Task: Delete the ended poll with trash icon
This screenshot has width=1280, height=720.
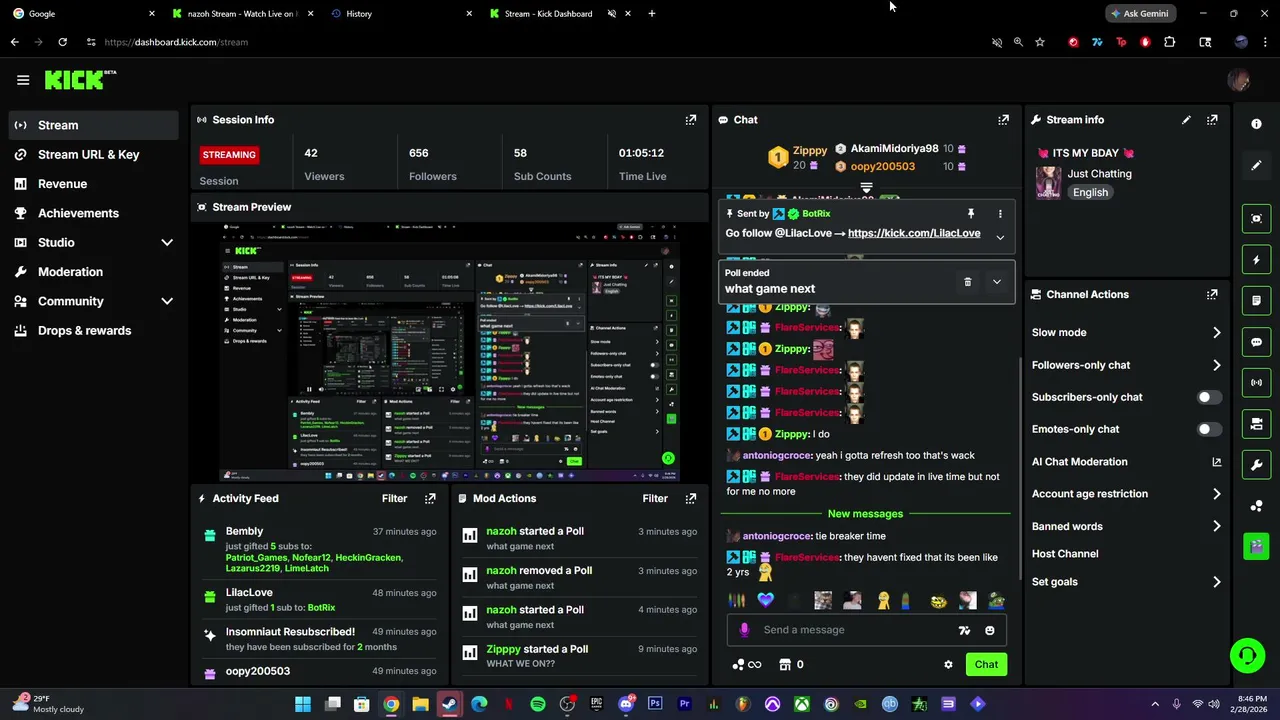Action: coord(967,282)
